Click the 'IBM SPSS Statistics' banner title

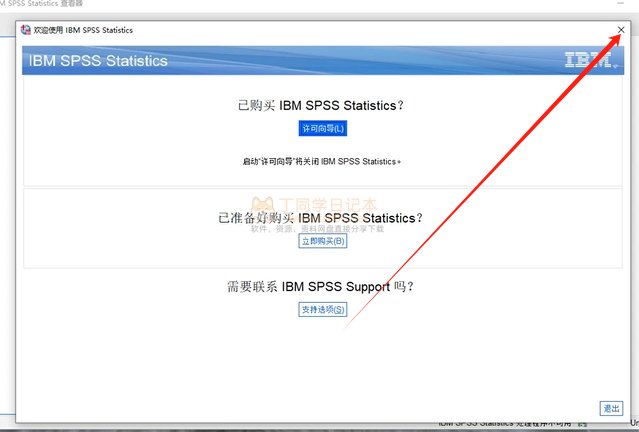98,61
